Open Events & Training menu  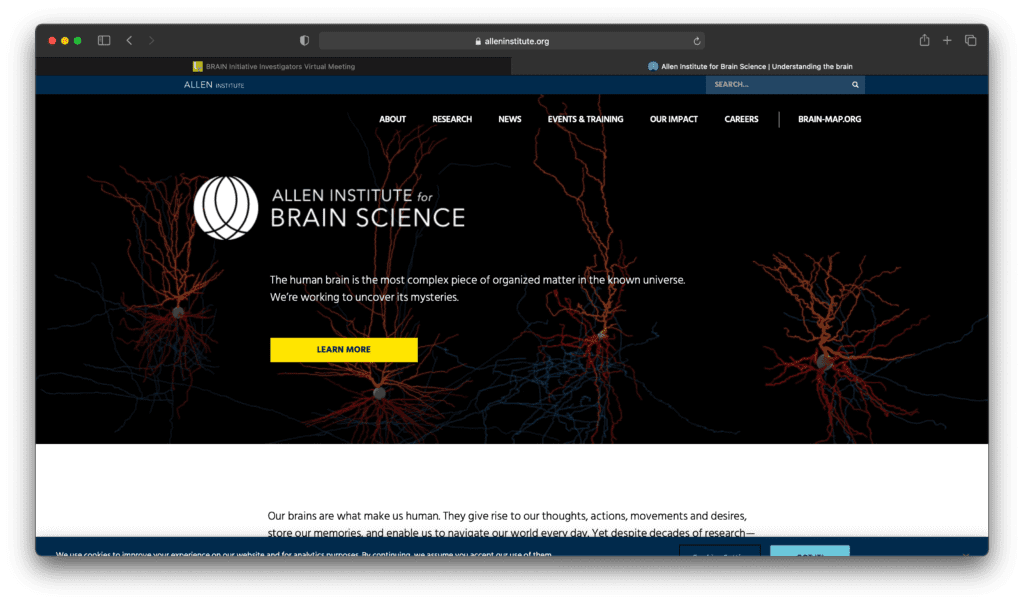[x=585, y=120]
